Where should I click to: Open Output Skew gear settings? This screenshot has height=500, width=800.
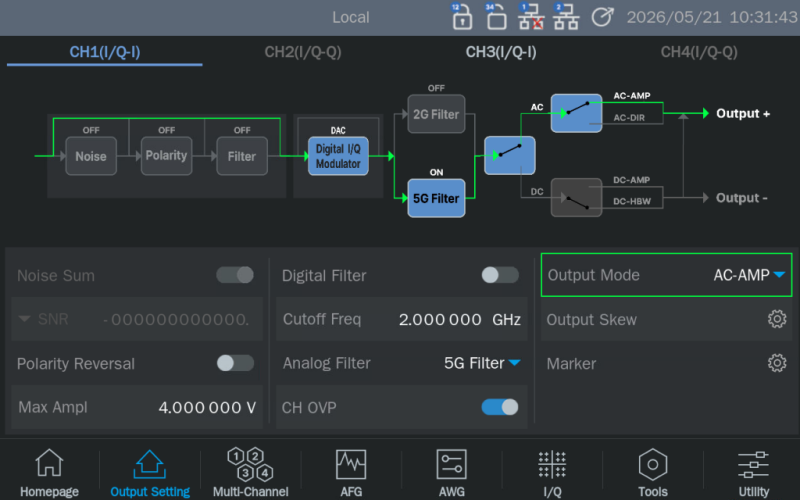coord(777,319)
